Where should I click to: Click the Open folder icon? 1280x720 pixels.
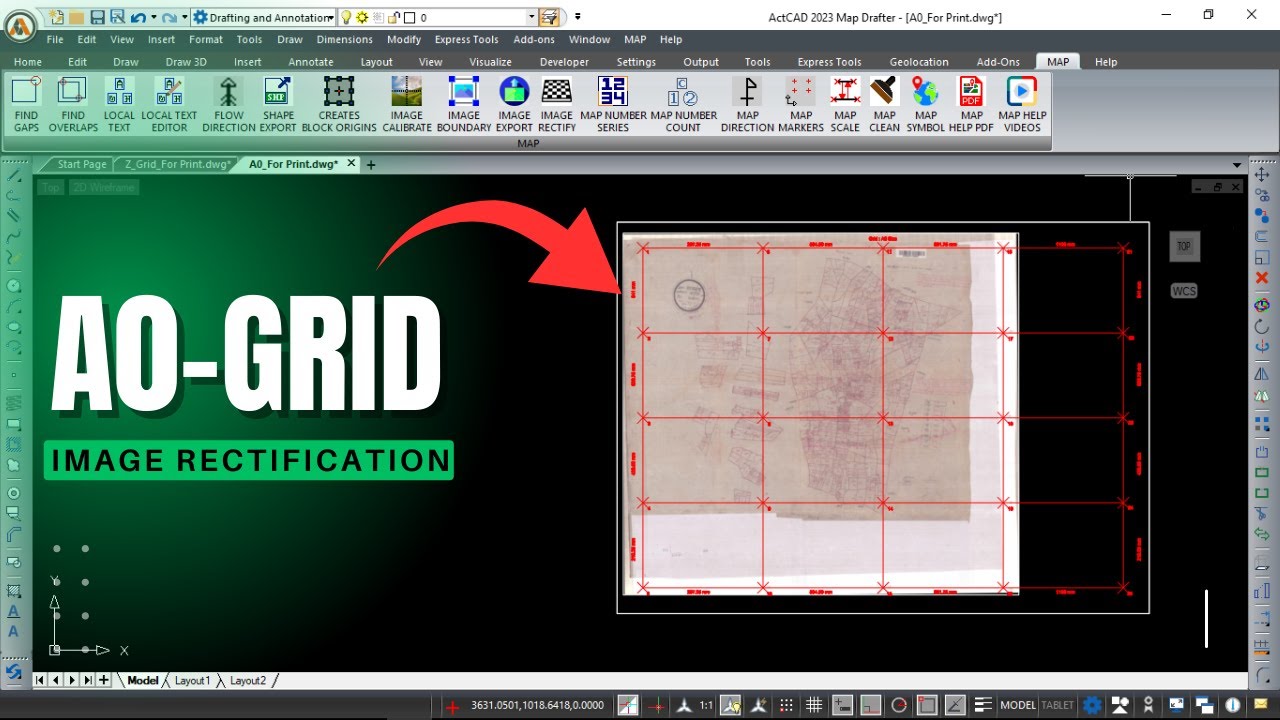coord(74,17)
